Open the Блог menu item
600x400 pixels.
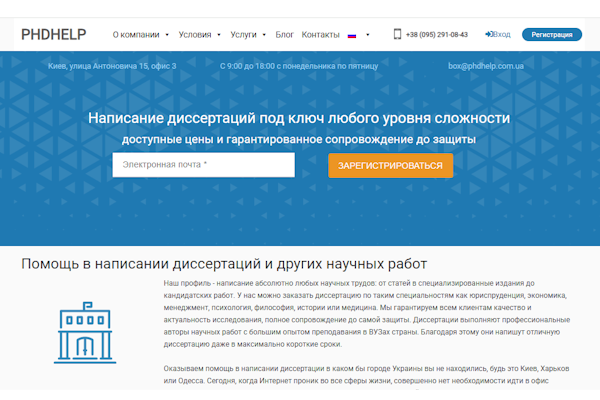[x=284, y=35]
